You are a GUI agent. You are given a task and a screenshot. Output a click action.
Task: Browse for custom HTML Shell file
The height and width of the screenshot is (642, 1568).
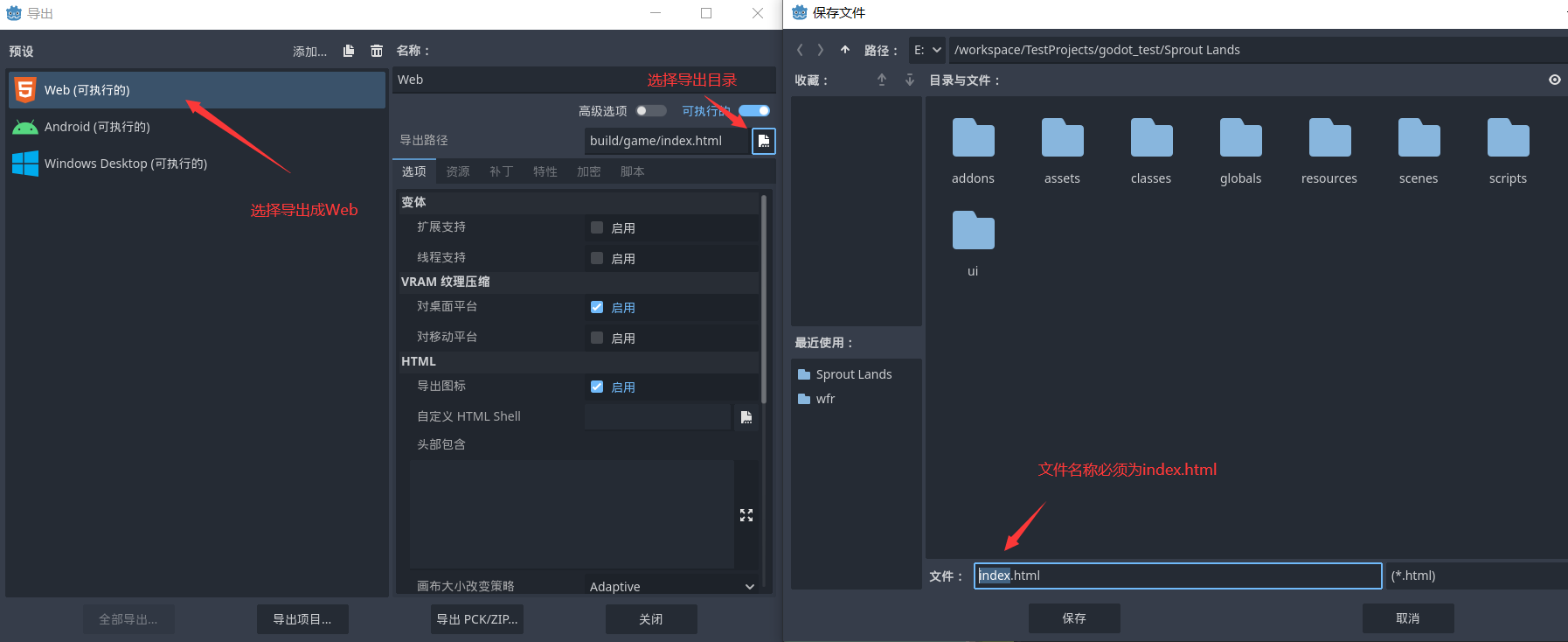pyautogui.click(x=746, y=417)
